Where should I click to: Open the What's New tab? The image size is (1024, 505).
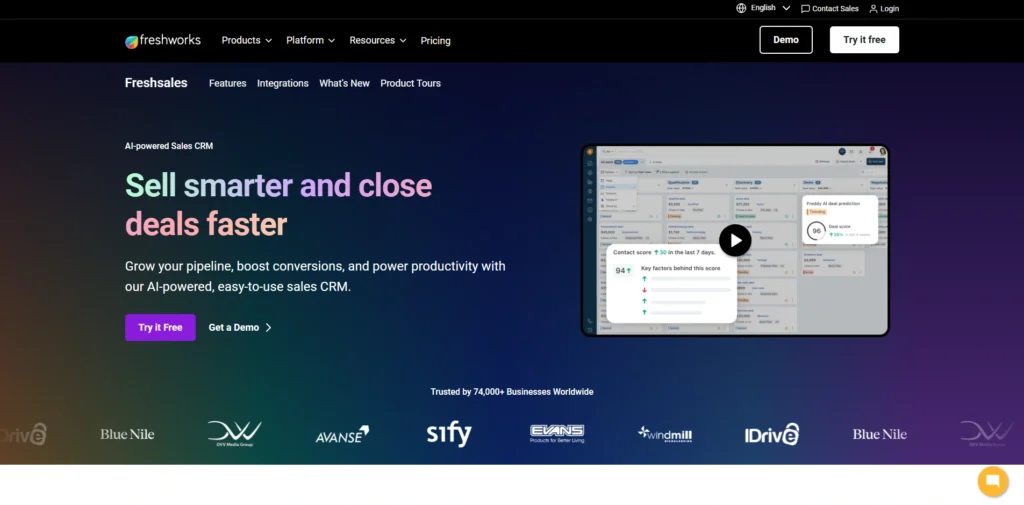coord(344,83)
